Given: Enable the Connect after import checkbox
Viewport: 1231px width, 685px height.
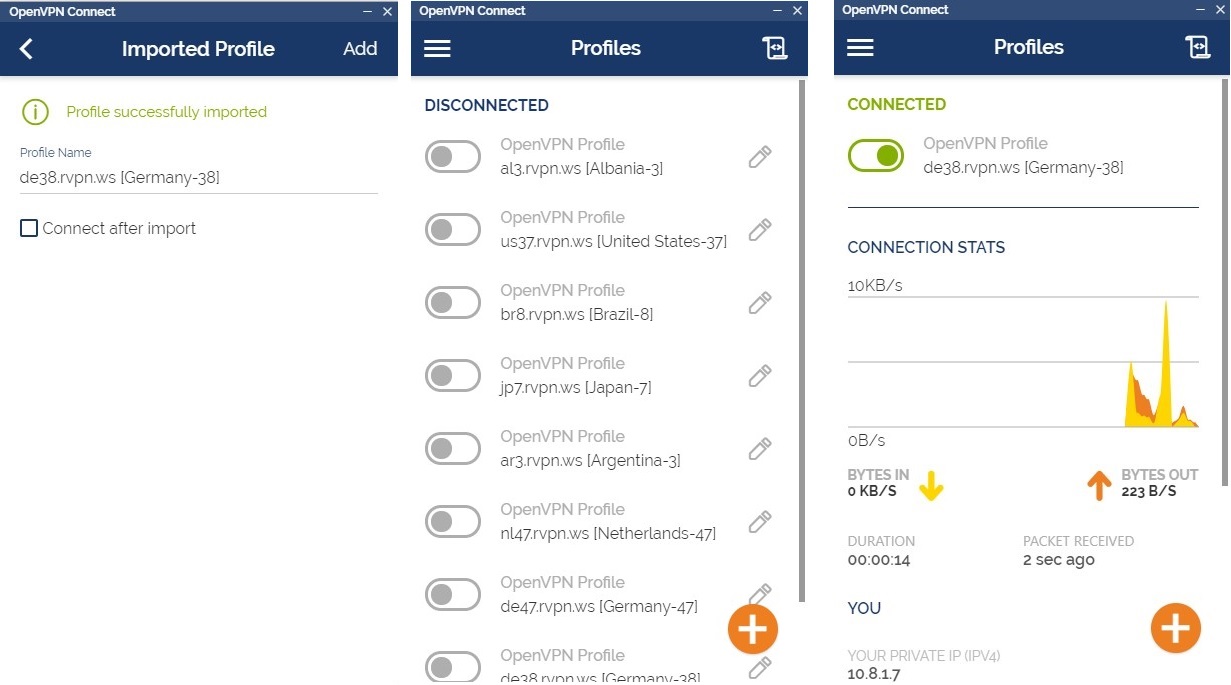Looking at the screenshot, I should [29, 228].
